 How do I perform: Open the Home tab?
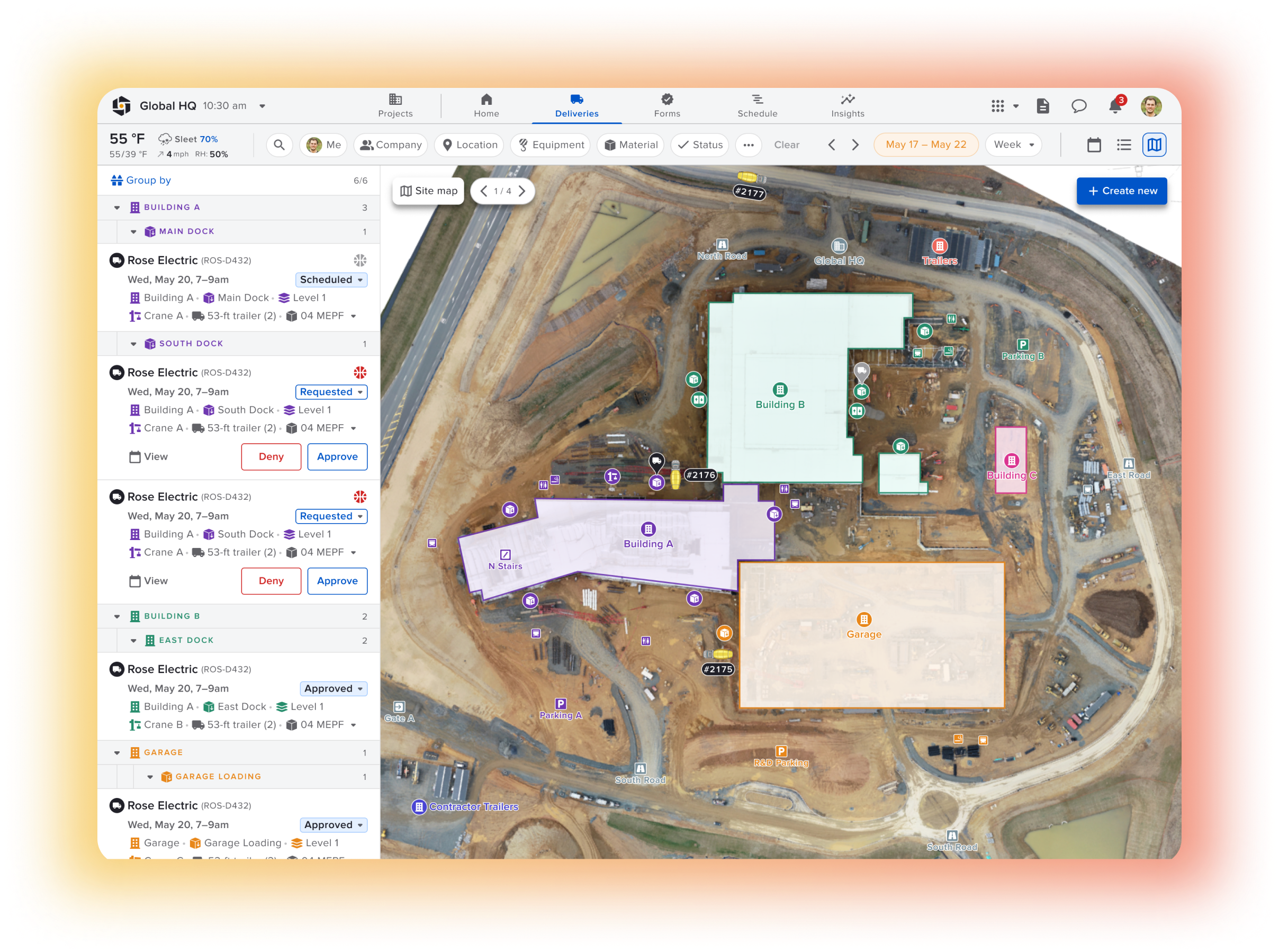tap(487, 106)
